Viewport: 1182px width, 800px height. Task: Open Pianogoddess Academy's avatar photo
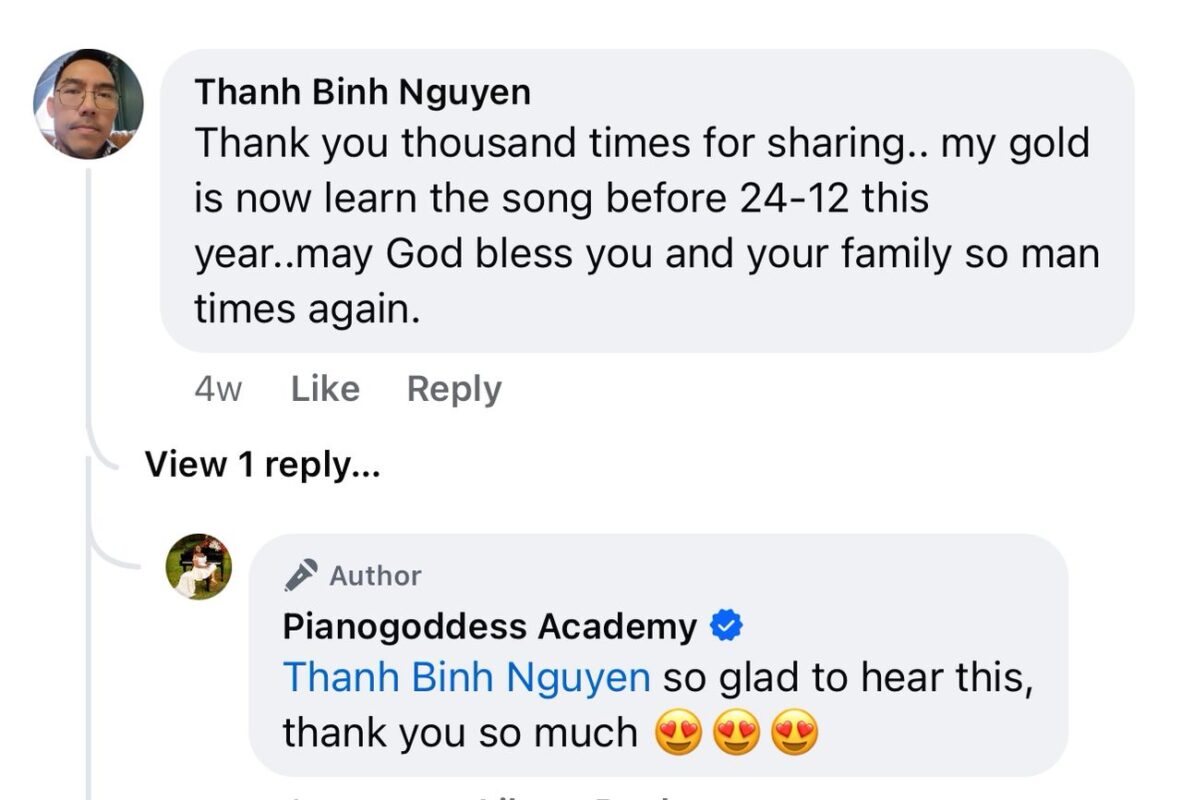pyautogui.click(x=198, y=567)
